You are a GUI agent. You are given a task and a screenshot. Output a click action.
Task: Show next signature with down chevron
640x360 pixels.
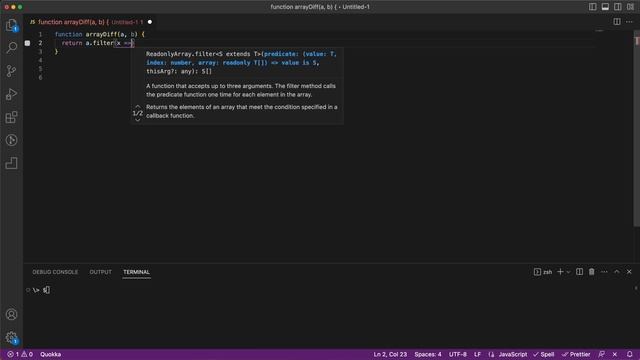(138, 120)
